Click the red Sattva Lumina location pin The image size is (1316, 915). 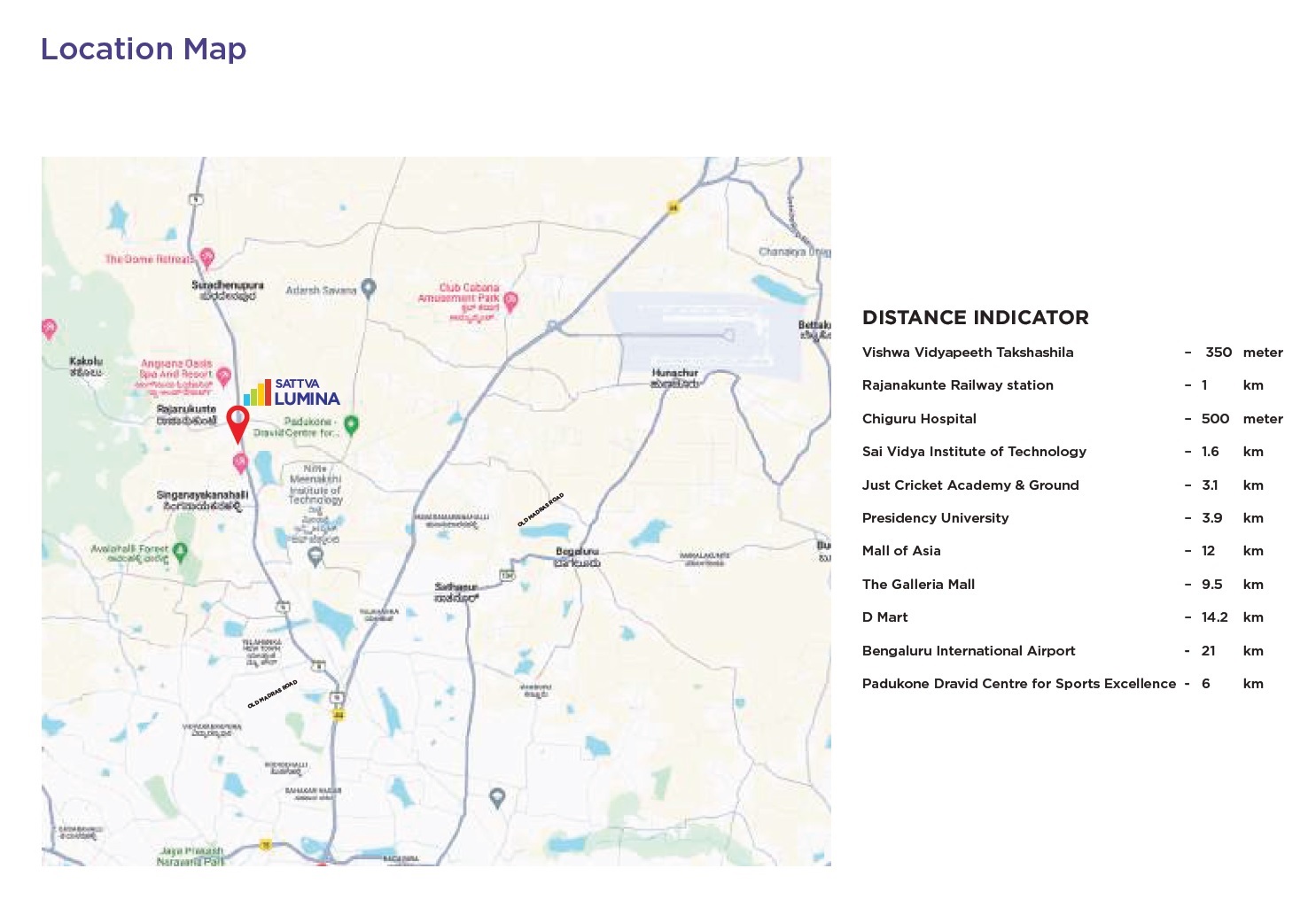point(238,423)
